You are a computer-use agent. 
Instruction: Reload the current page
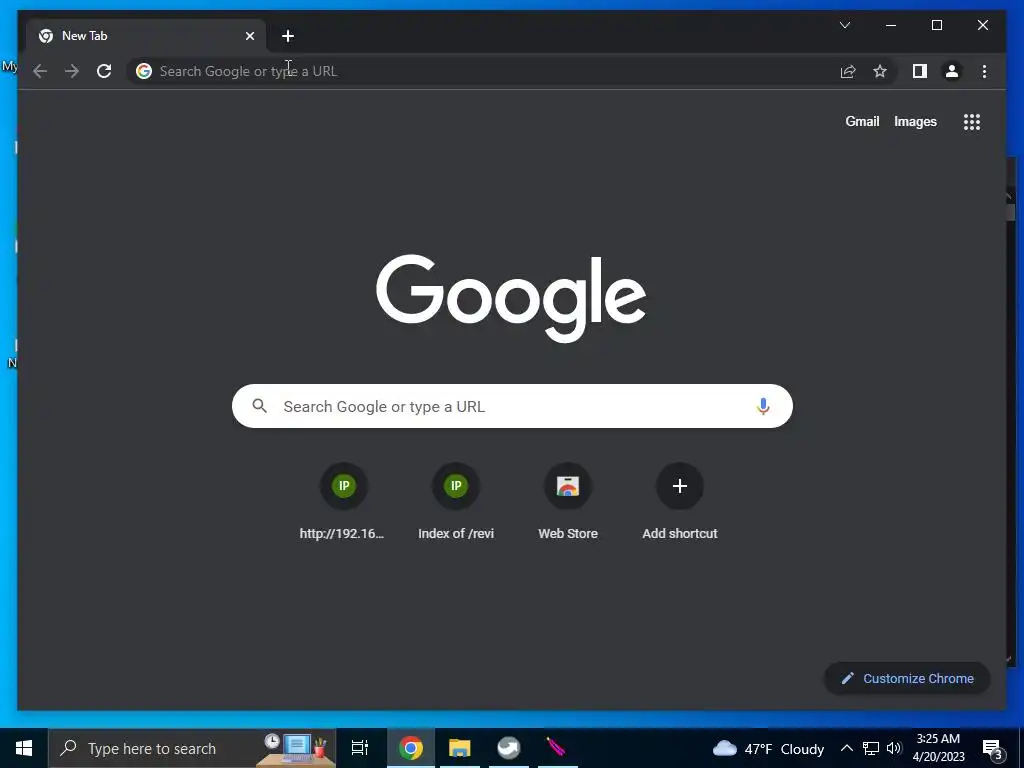pyautogui.click(x=104, y=71)
